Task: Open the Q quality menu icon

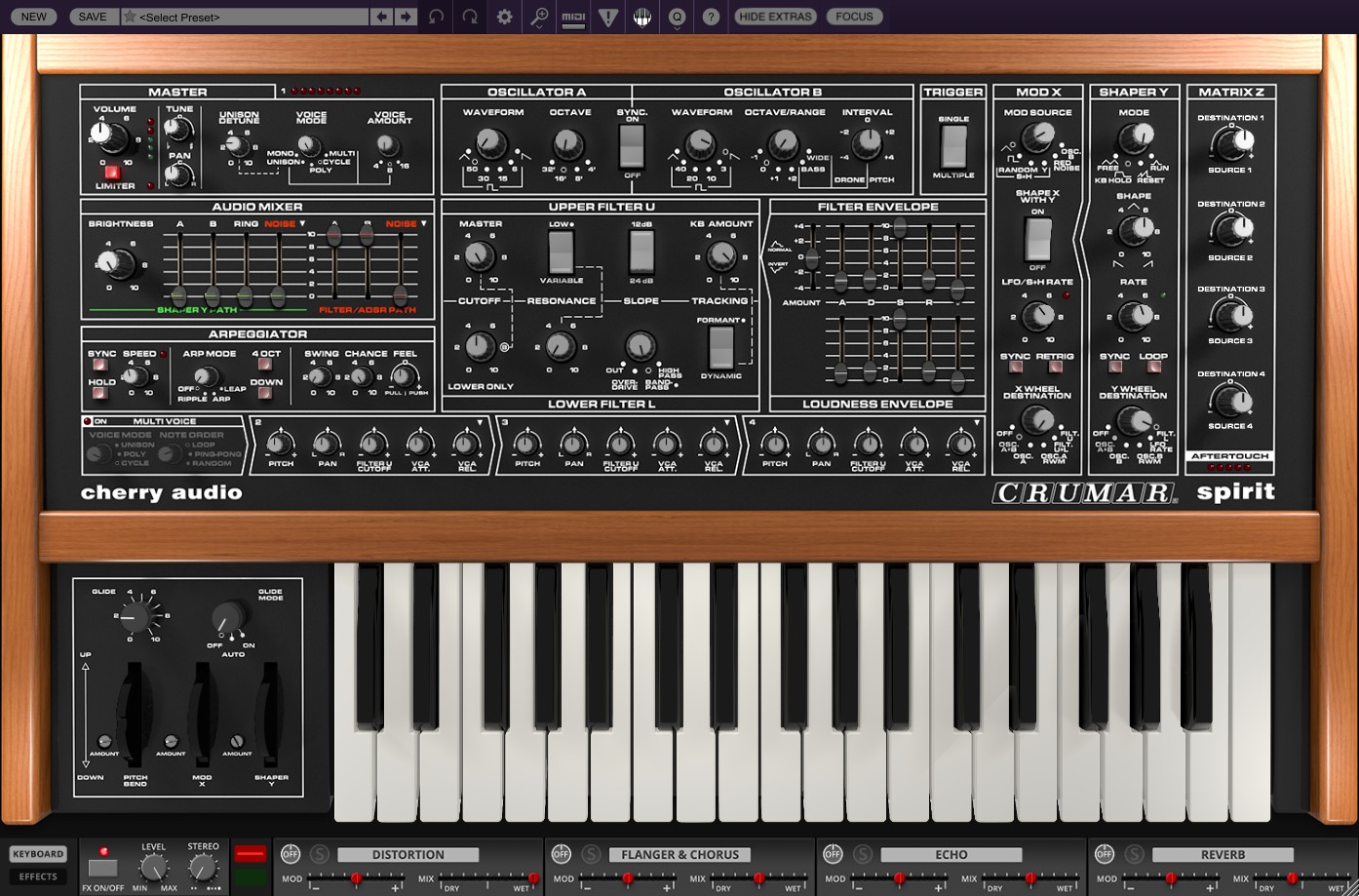Action: (677, 17)
